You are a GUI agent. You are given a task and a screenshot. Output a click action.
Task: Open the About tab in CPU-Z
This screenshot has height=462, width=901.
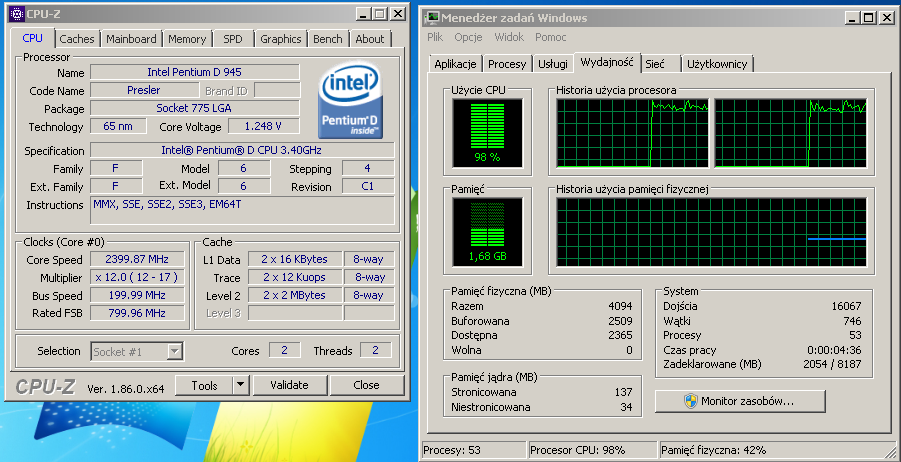pyautogui.click(x=369, y=39)
